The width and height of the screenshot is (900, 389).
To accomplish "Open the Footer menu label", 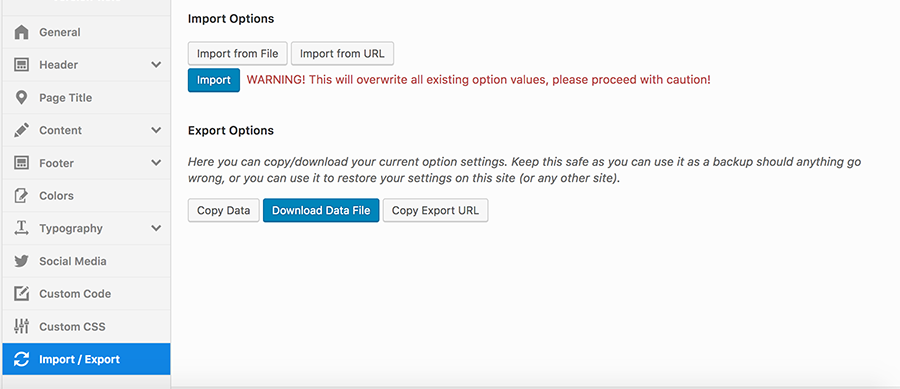I will [x=56, y=163].
